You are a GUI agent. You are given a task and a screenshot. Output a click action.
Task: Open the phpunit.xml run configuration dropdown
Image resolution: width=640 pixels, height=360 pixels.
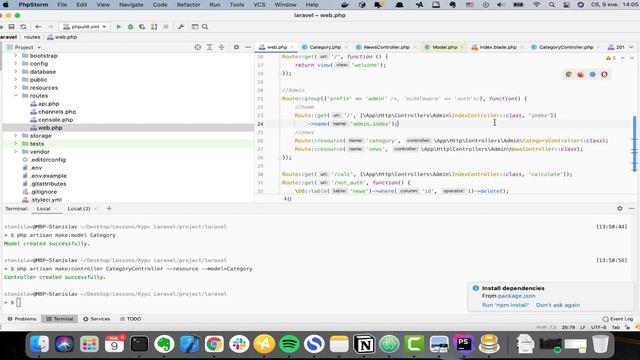84,27
